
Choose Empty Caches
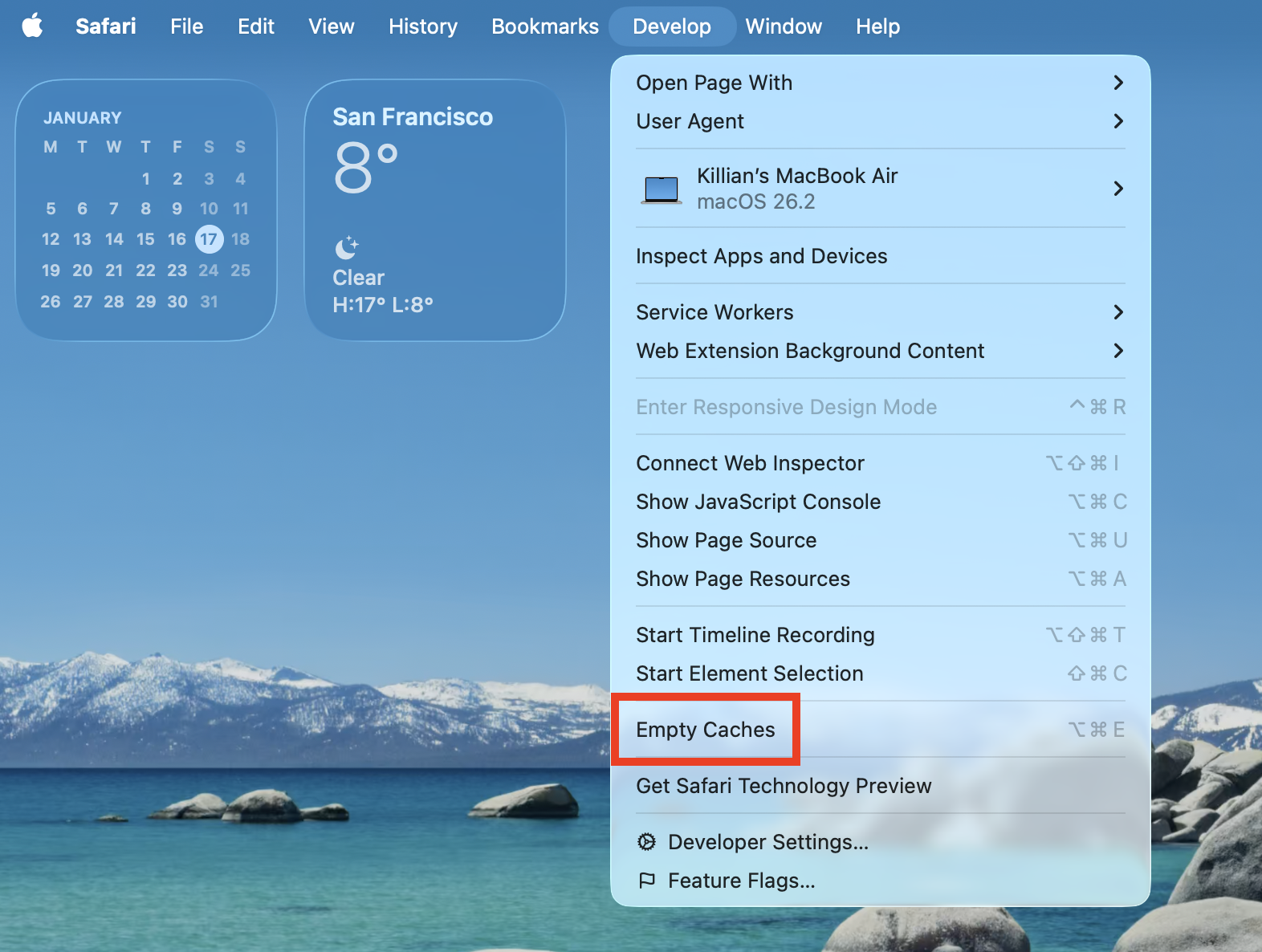tap(881, 730)
